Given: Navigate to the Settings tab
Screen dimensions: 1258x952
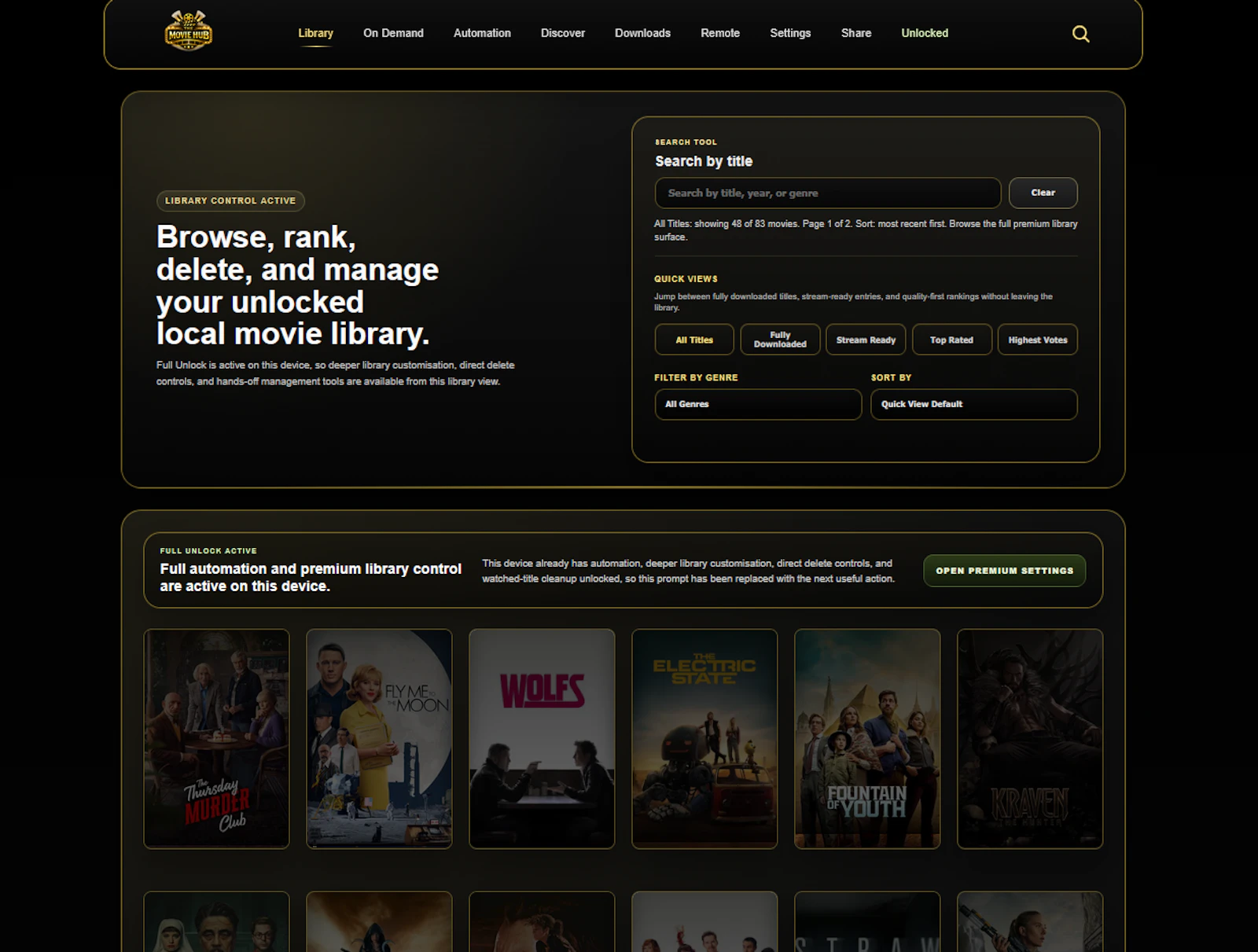Looking at the screenshot, I should coord(790,33).
